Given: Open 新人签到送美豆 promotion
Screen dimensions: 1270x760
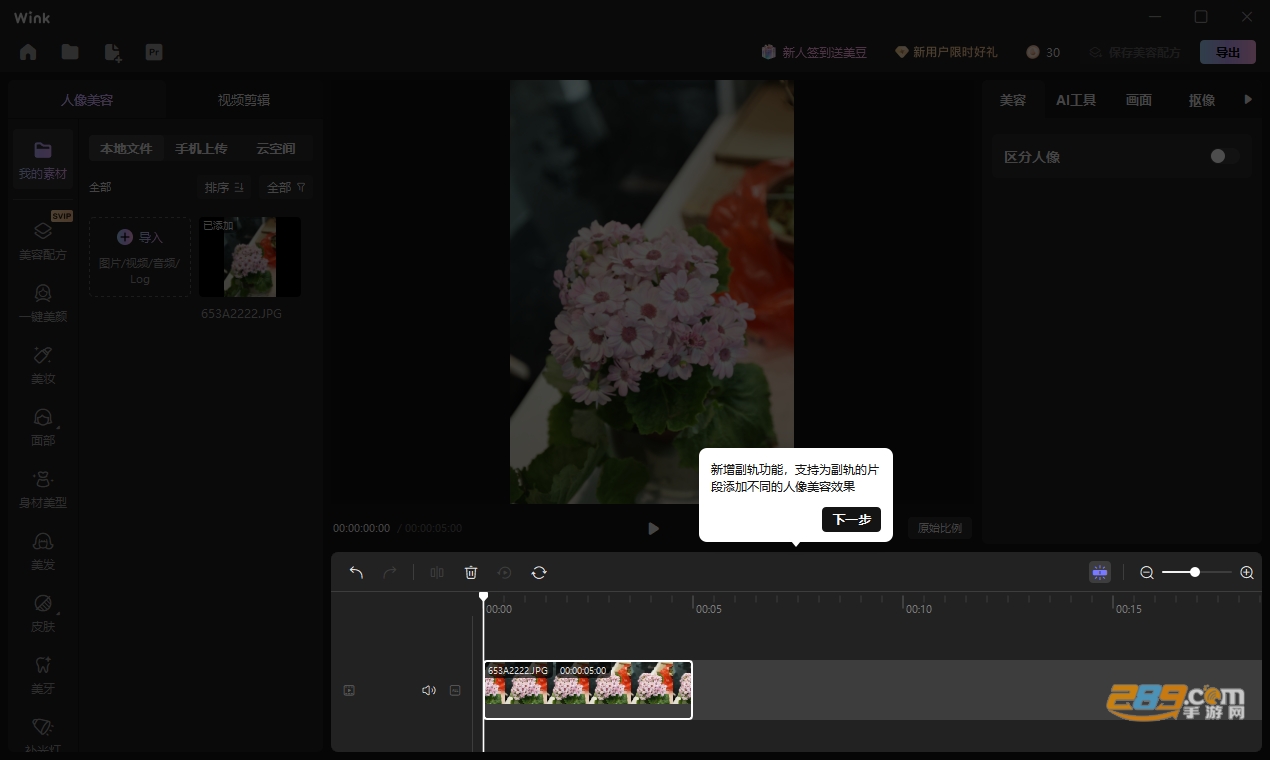Looking at the screenshot, I should tap(813, 52).
